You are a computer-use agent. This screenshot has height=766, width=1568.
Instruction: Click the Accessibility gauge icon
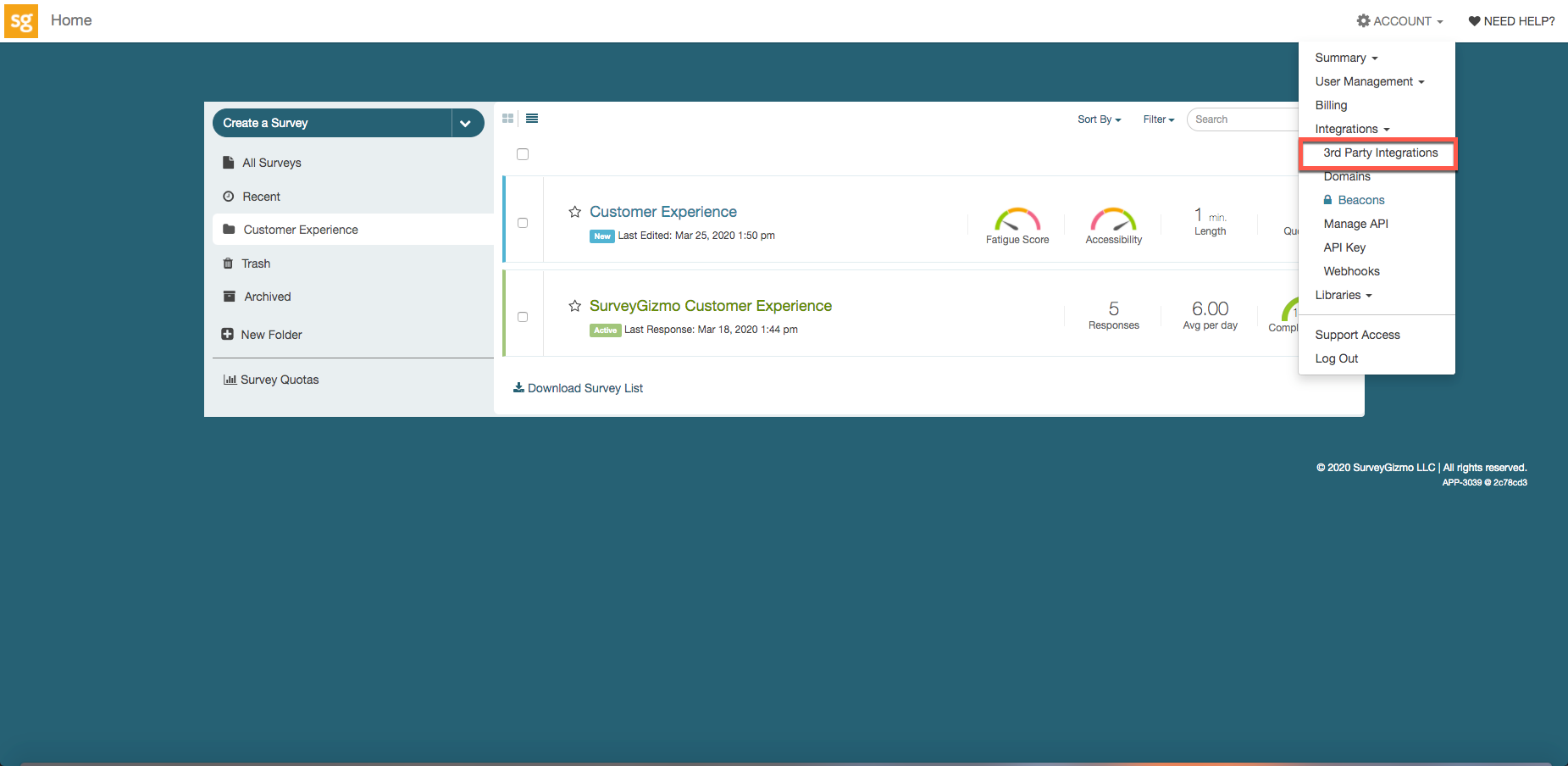[1113, 219]
